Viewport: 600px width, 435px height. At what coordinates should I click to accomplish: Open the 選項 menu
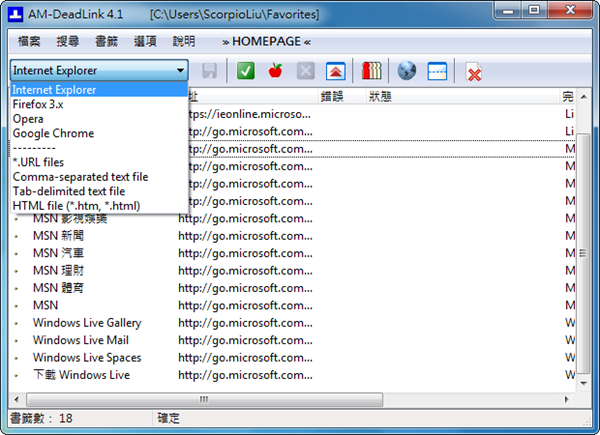point(145,41)
